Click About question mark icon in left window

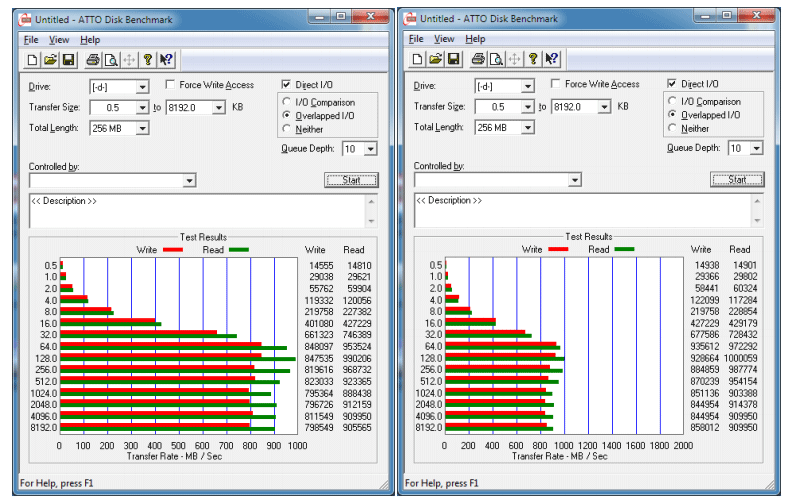coord(147,60)
